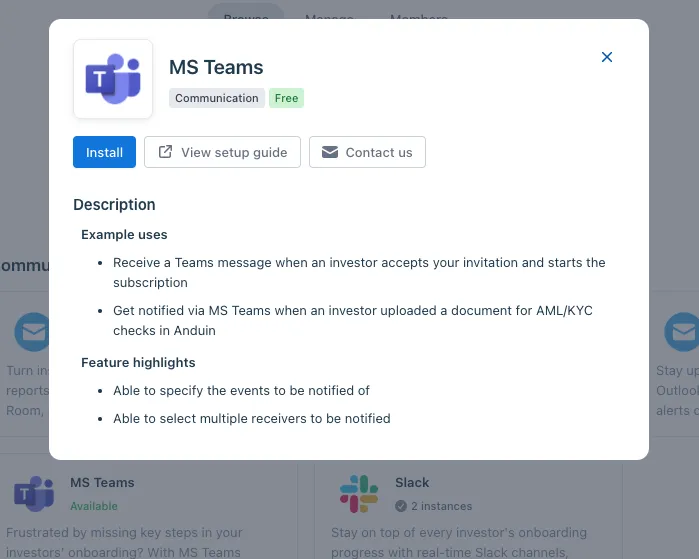Open the Slack integration card title
699x559 pixels.
[412, 482]
